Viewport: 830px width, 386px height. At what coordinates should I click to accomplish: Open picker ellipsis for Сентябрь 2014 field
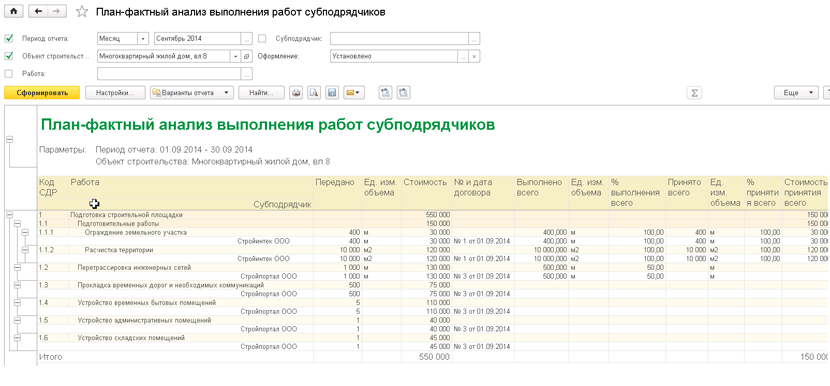tap(247, 39)
